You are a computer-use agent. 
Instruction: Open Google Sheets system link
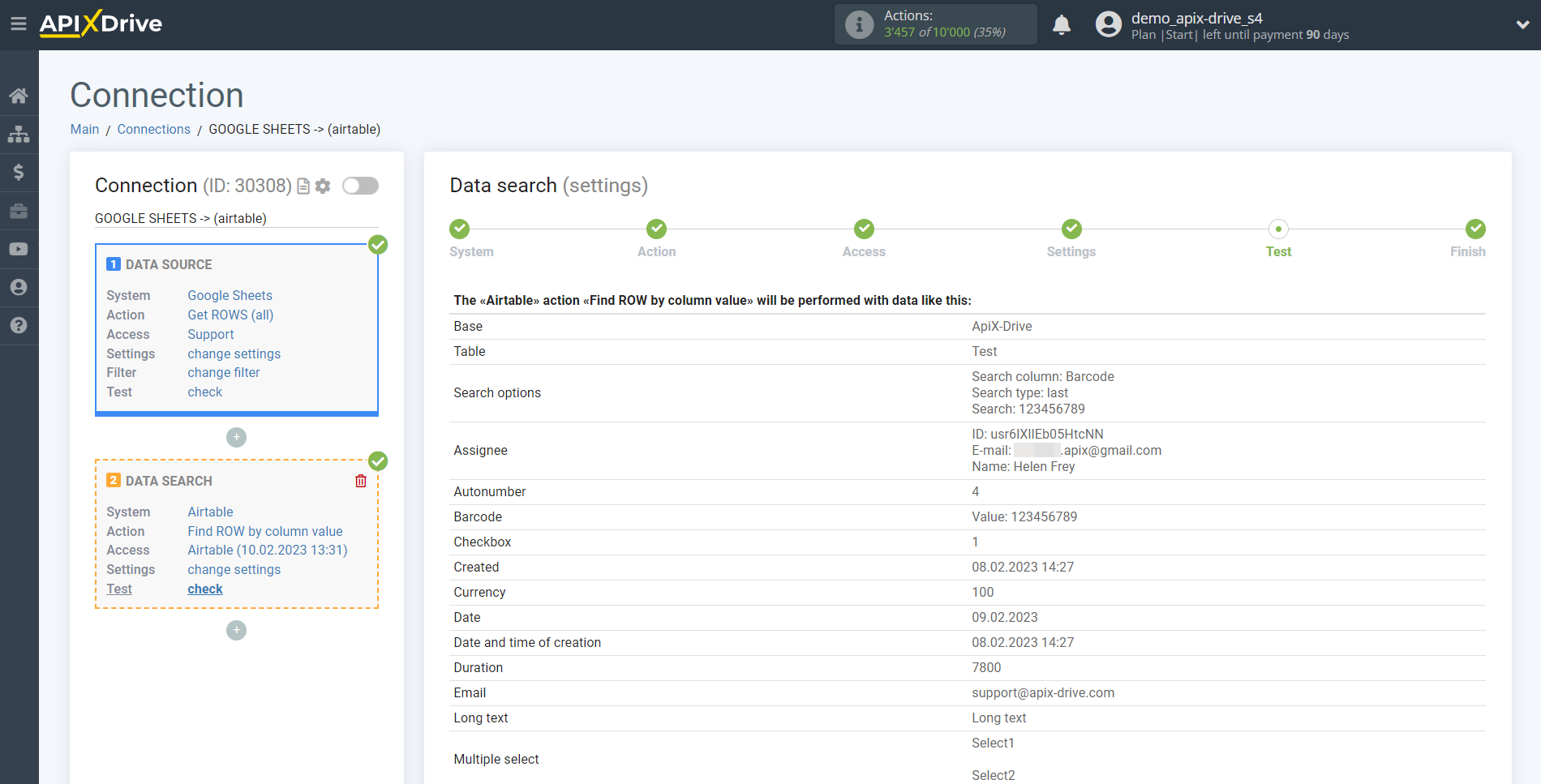(x=230, y=295)
